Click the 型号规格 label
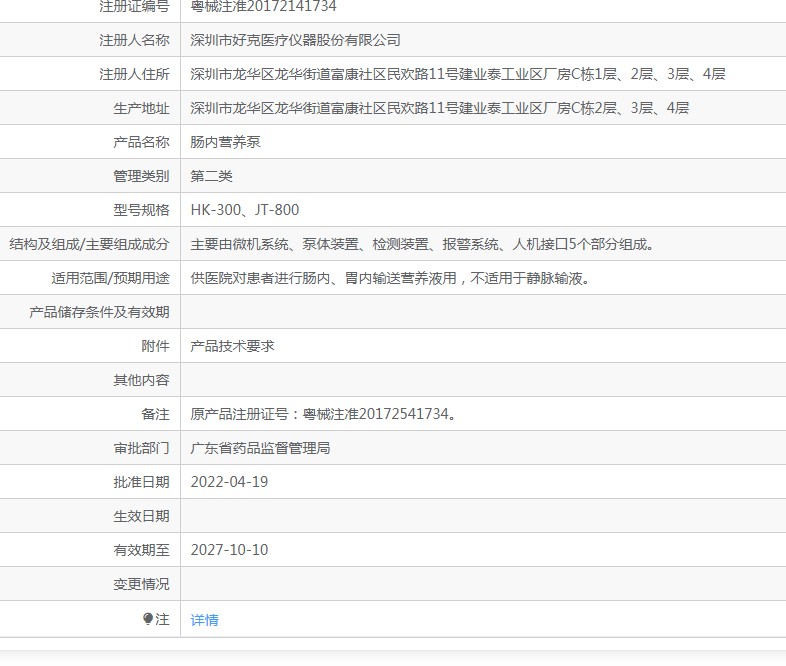 click(141, 210)
